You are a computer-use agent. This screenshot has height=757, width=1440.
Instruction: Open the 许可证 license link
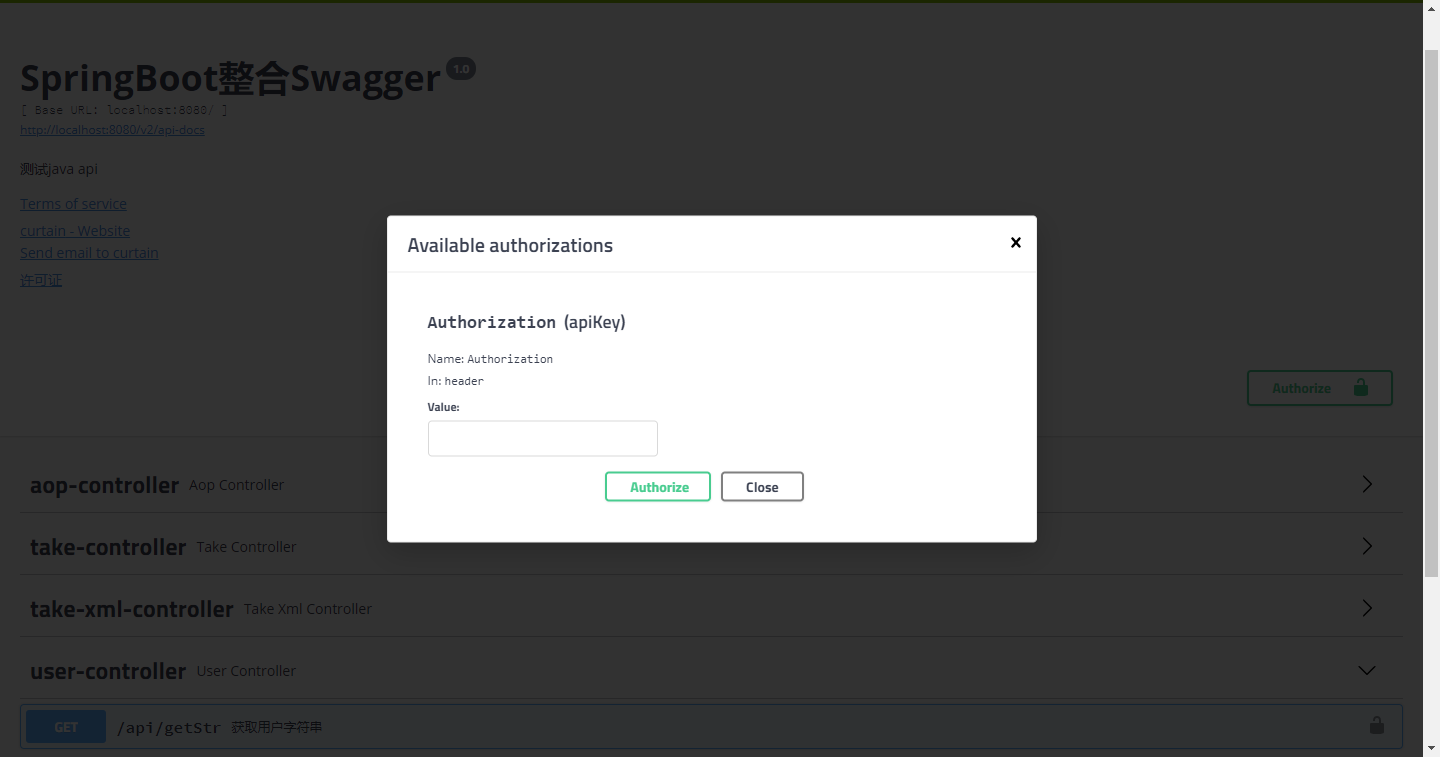[x=41, y=280]
